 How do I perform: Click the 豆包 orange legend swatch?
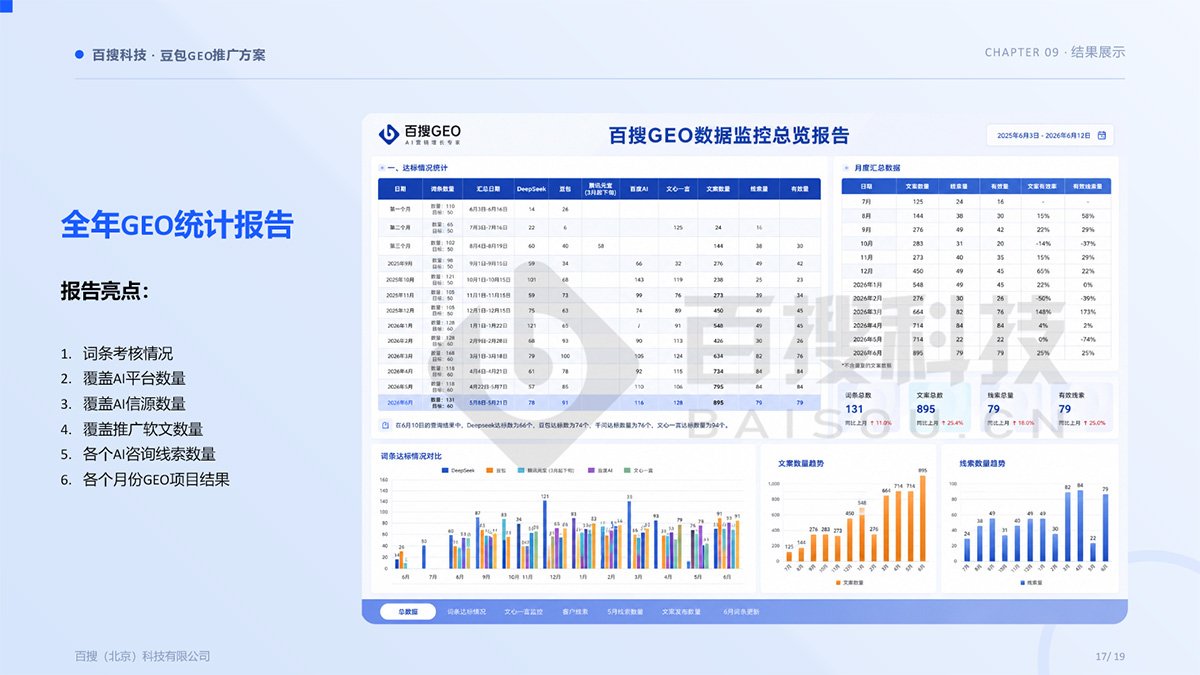(491, 470)
